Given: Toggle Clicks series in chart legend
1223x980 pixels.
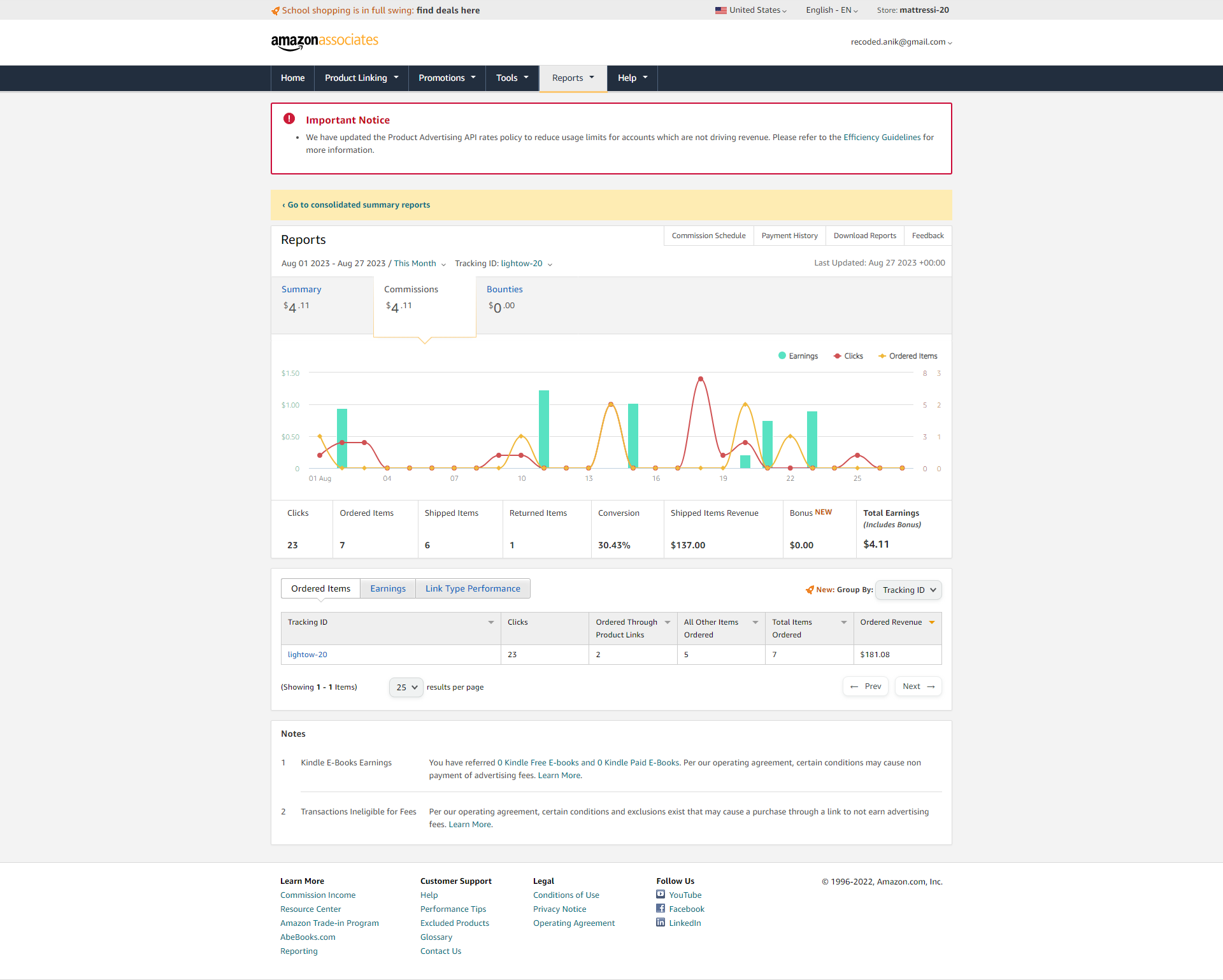Looking at the screenshot, I should 848,356.
